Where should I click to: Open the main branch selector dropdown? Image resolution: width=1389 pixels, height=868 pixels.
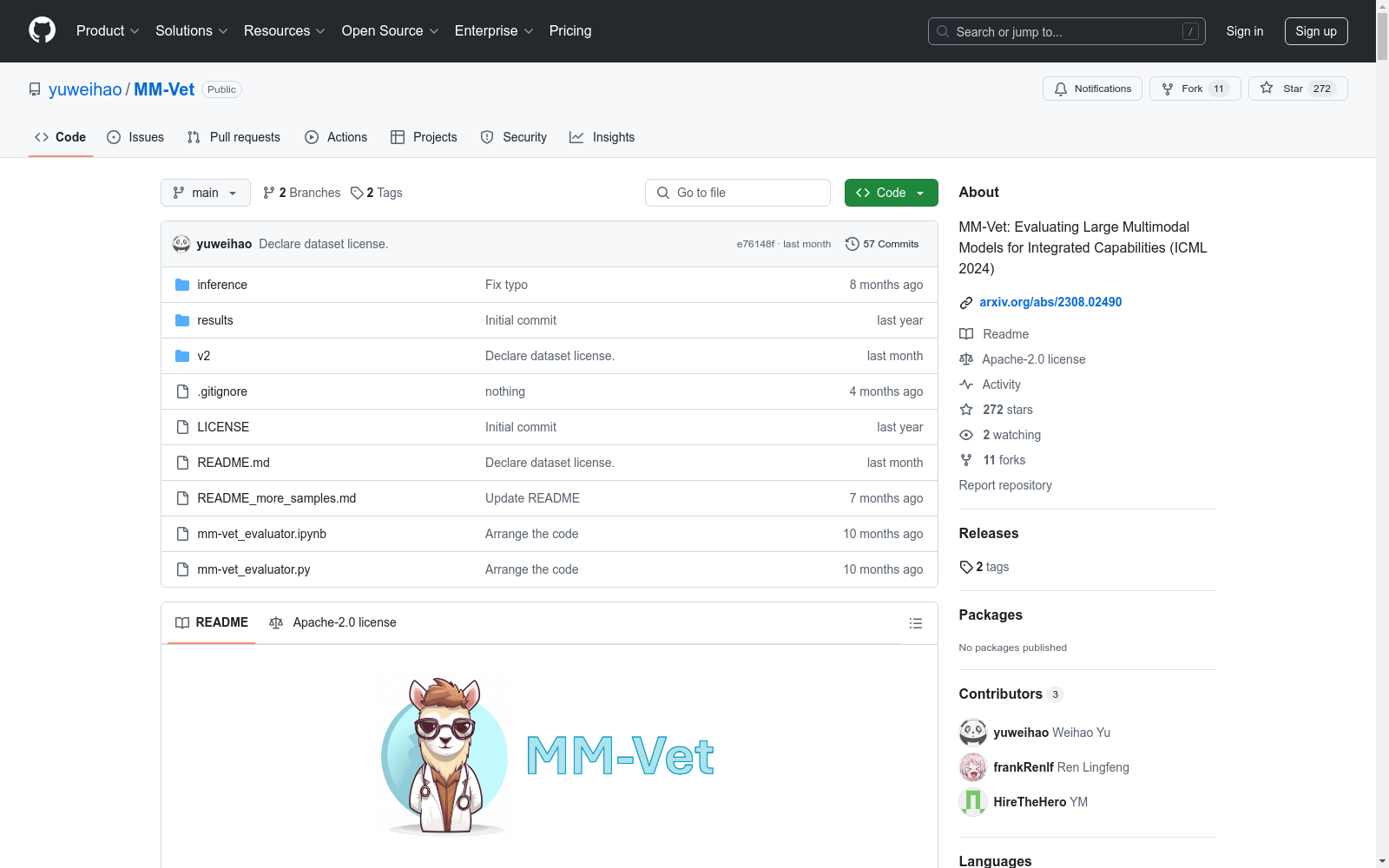(206, 193)
